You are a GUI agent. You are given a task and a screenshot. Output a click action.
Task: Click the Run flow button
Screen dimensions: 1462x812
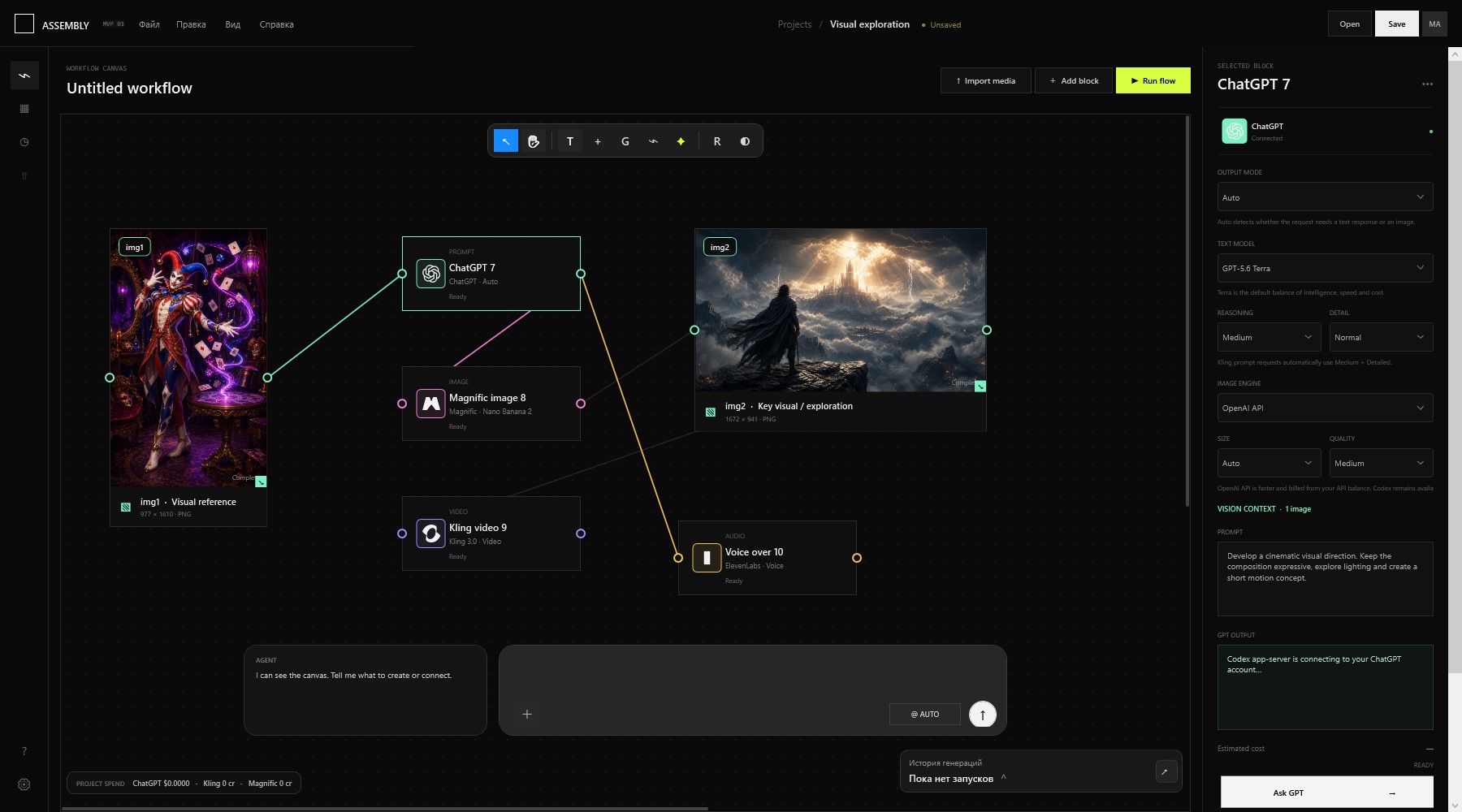tap(1153, 80)
